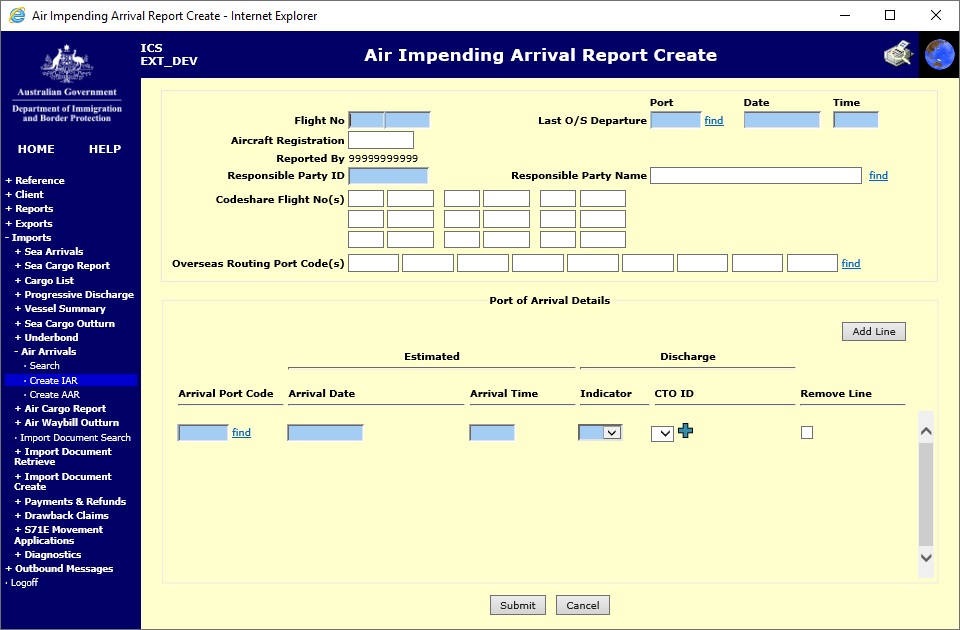Expand Vessel Summary submenu
Viewport: 960px width, 630px height.
click(x=60, y=309)
